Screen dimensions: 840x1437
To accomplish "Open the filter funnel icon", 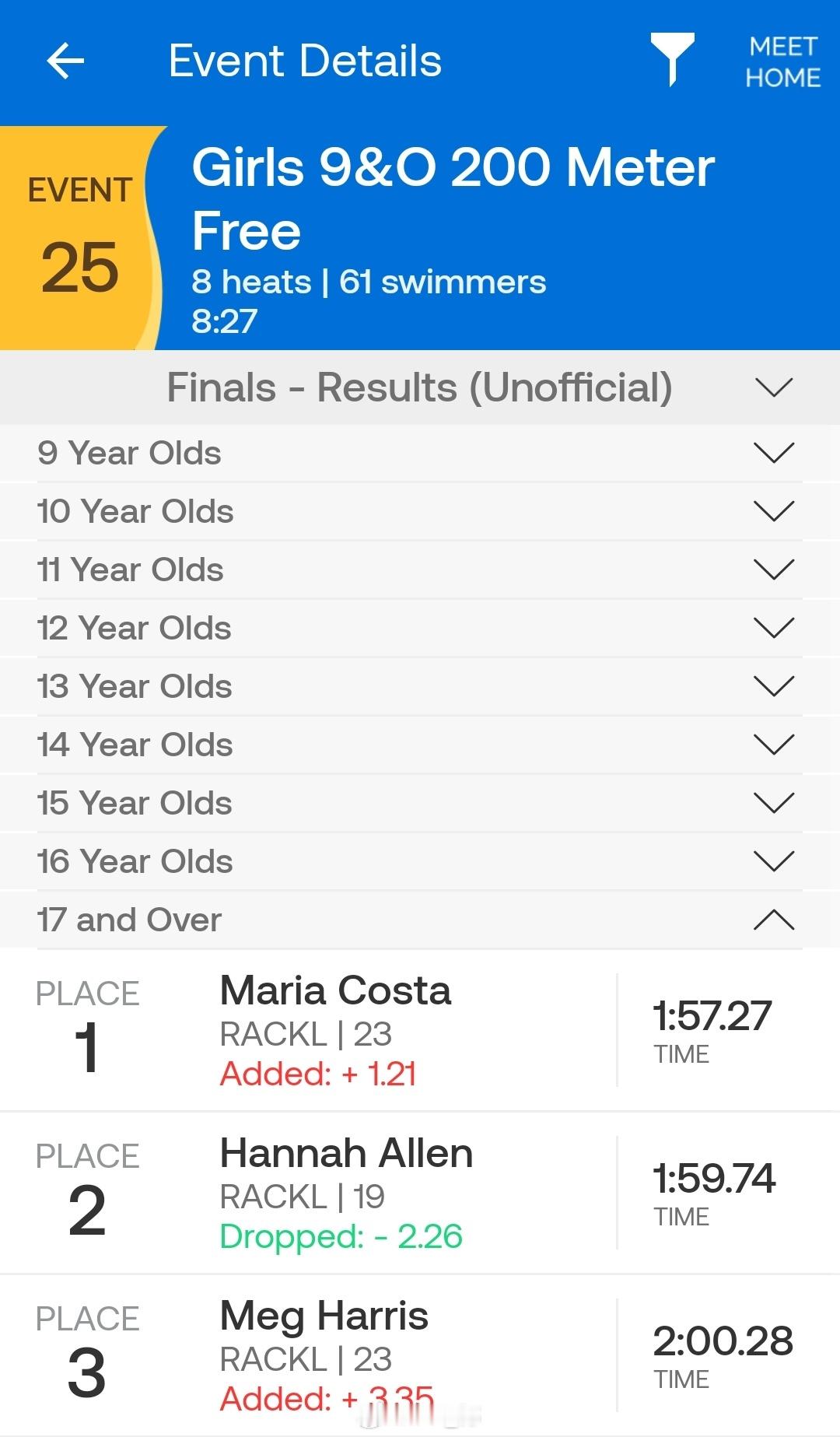I will coord(672,58).
